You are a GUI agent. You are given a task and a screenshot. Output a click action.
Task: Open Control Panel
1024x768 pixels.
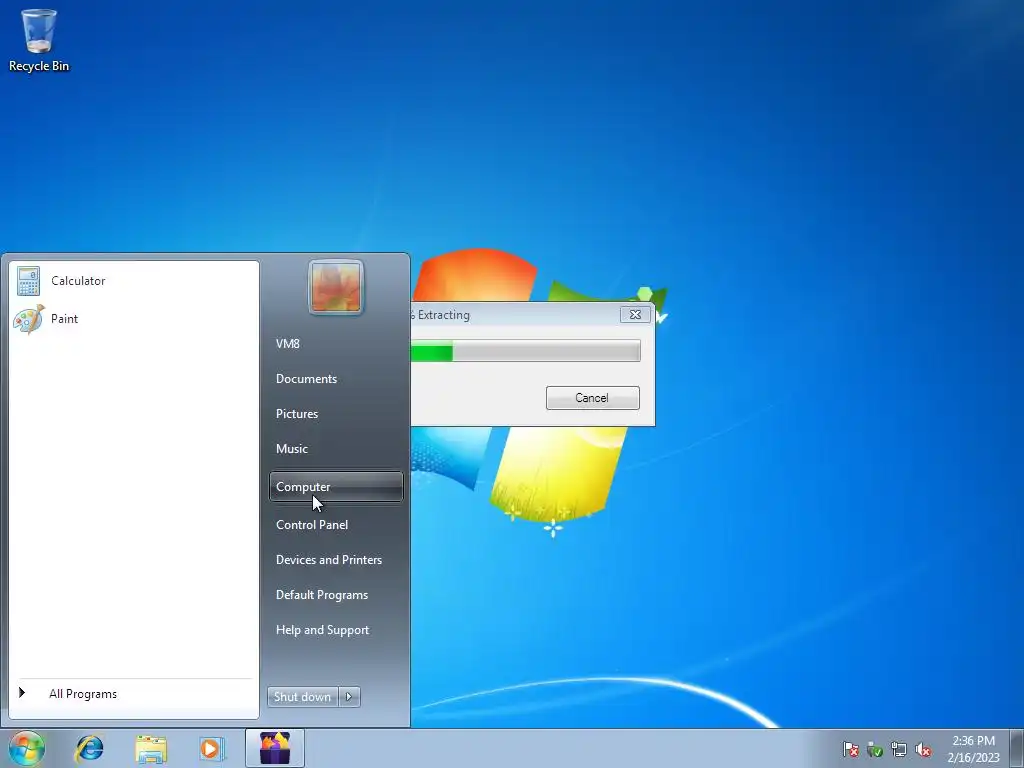point(336,525)
